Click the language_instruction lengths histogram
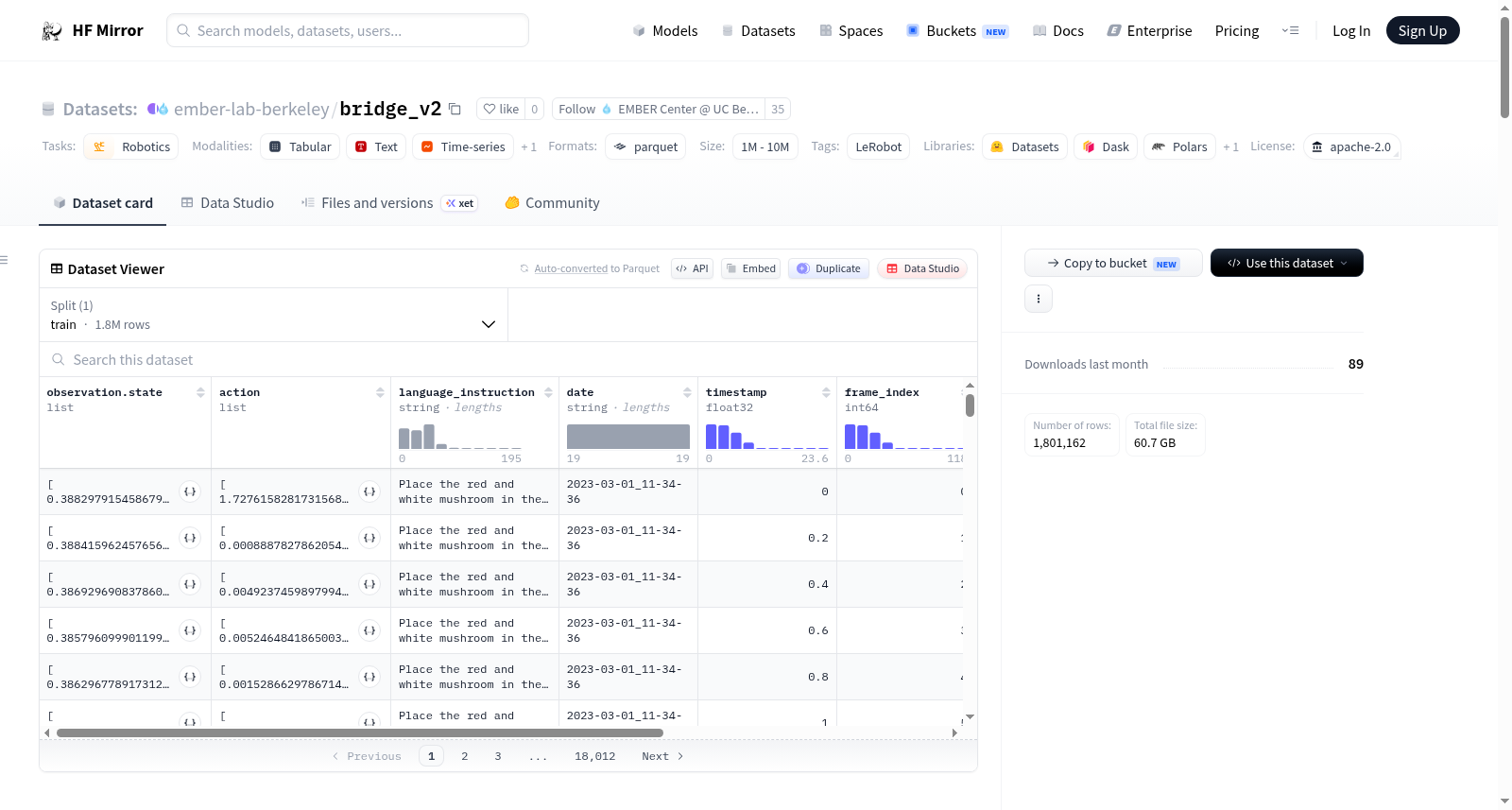Screen dimensions: 1512x810 tap(460, 437)
